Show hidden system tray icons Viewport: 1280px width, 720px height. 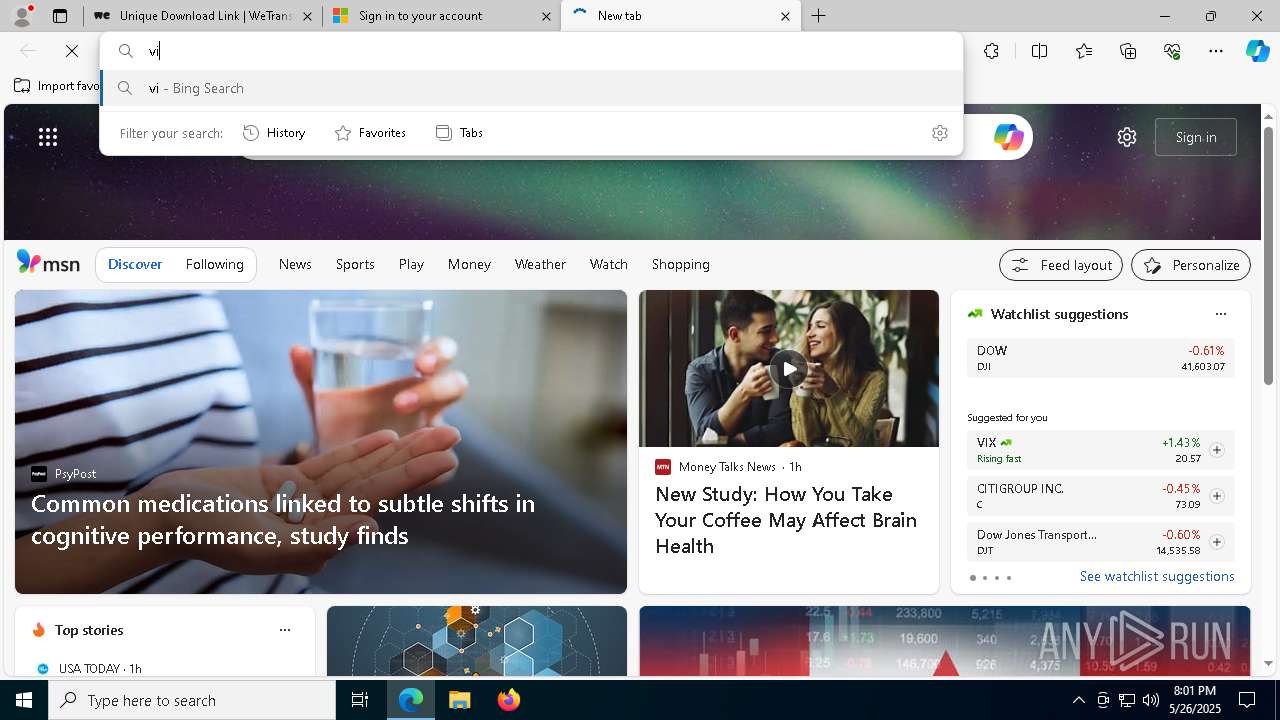[x=1078, y=700]
